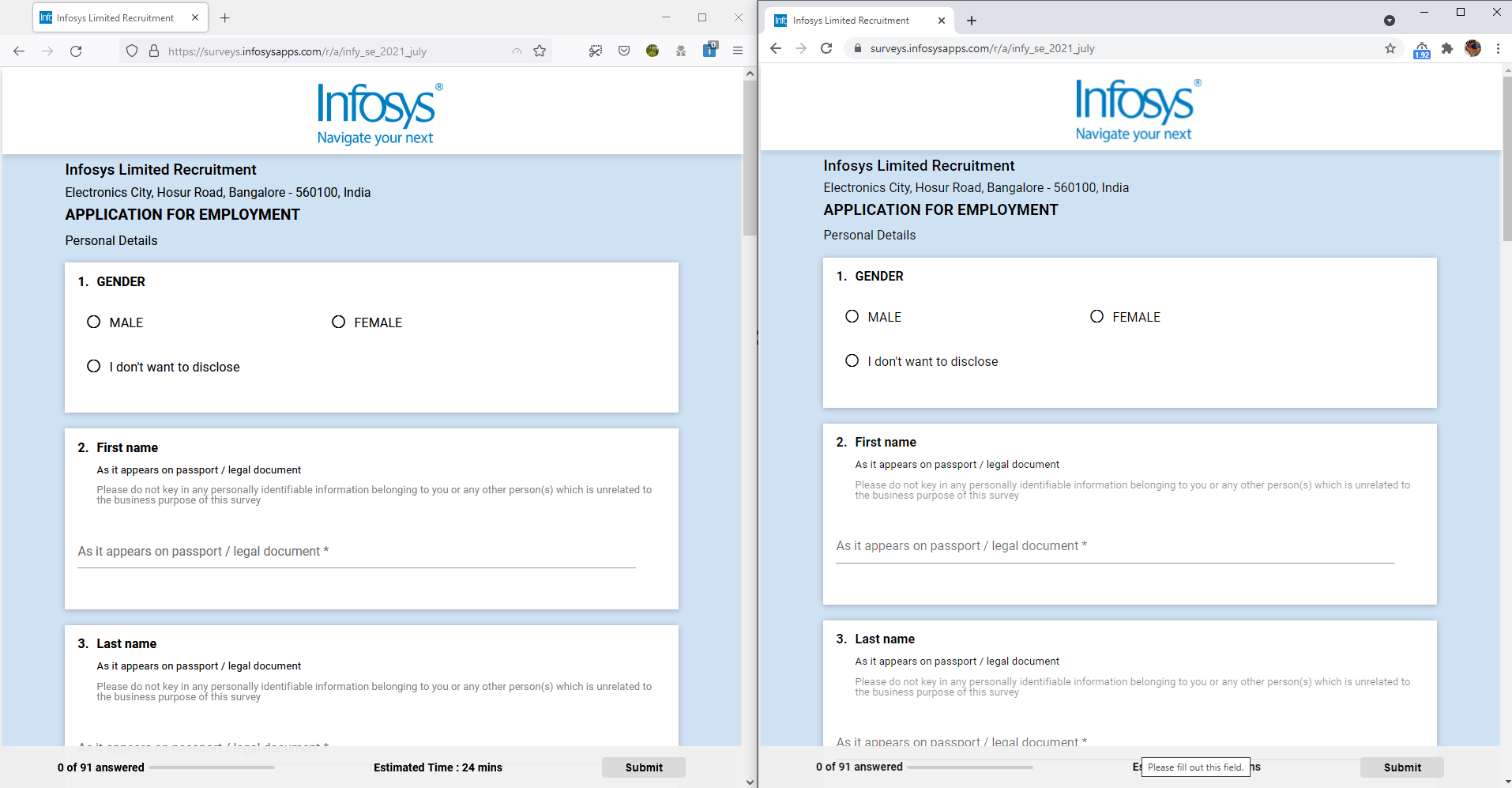The image size is (1512, 788).
Task: Open the Firefox account profile avatar
Action: click(653, 50)
